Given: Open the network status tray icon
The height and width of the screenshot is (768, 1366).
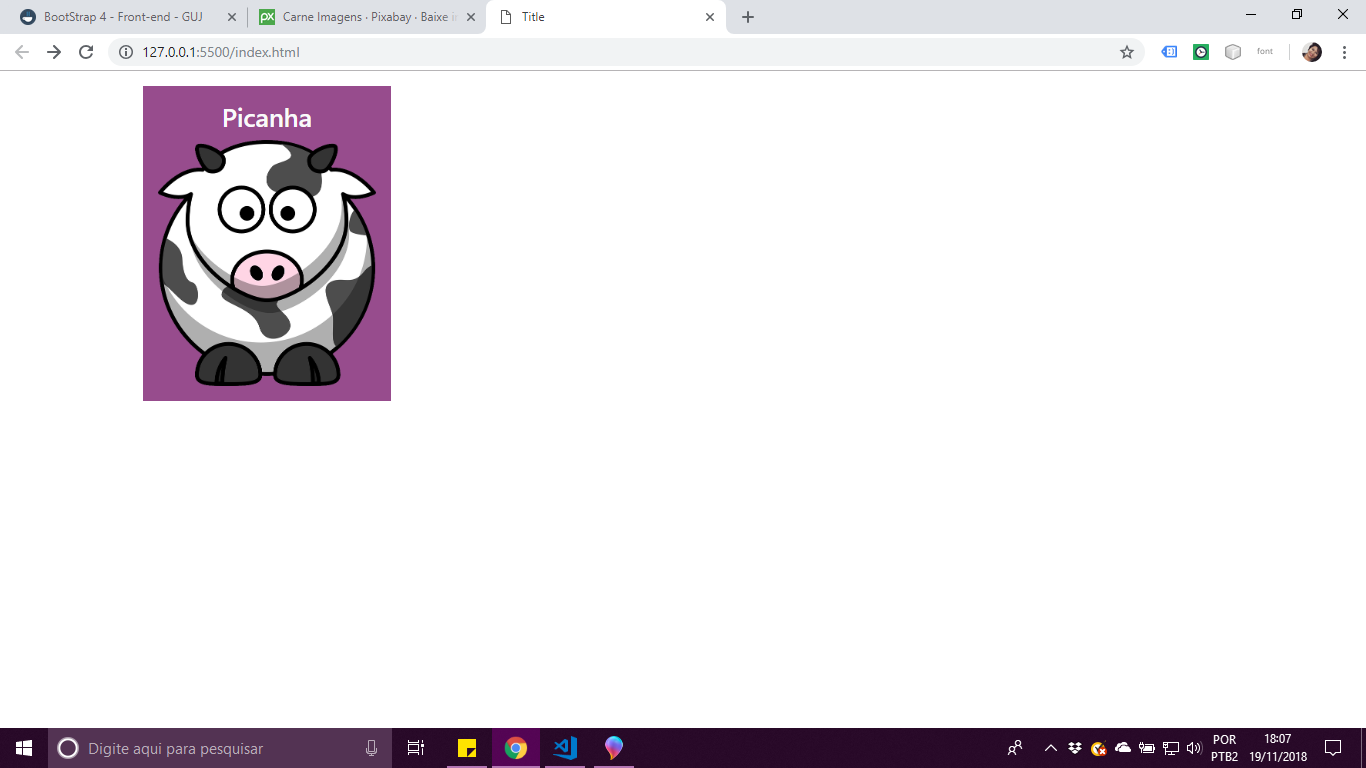Looking at the screenshot, I should point(1171,748).
